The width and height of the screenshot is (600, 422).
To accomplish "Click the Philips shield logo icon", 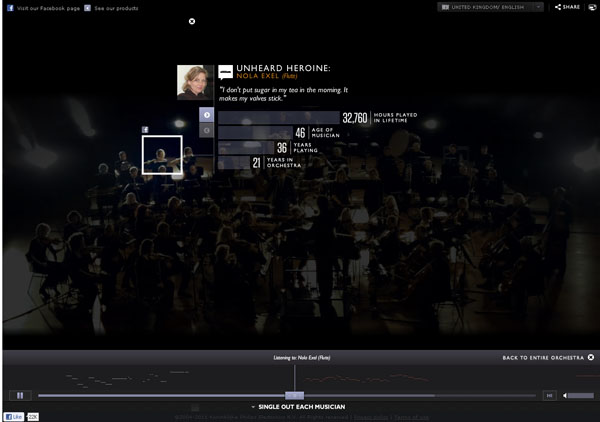I will 592,7.
